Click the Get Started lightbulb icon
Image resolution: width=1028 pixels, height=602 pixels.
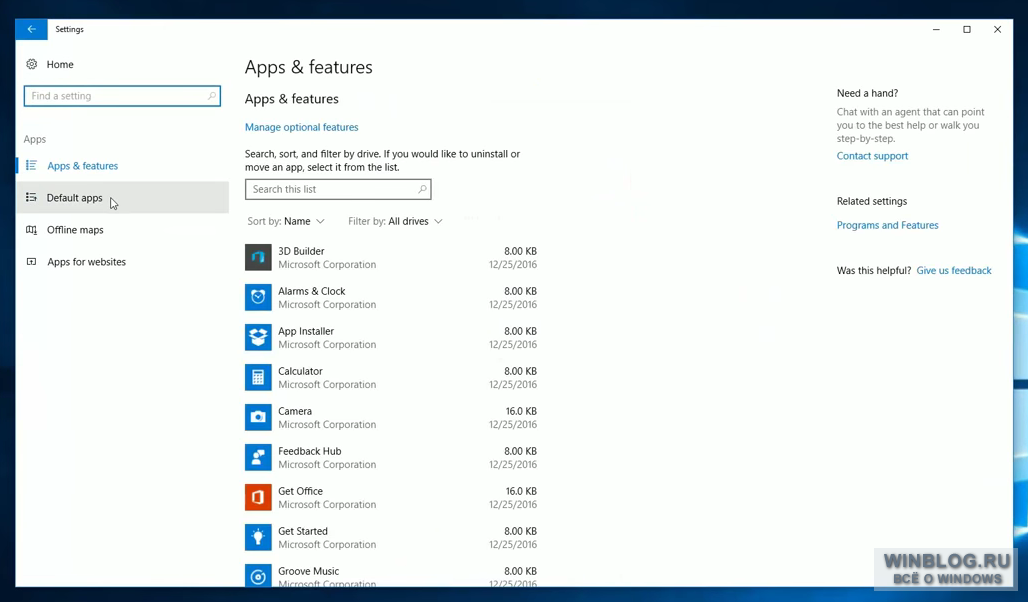point(258,537)
